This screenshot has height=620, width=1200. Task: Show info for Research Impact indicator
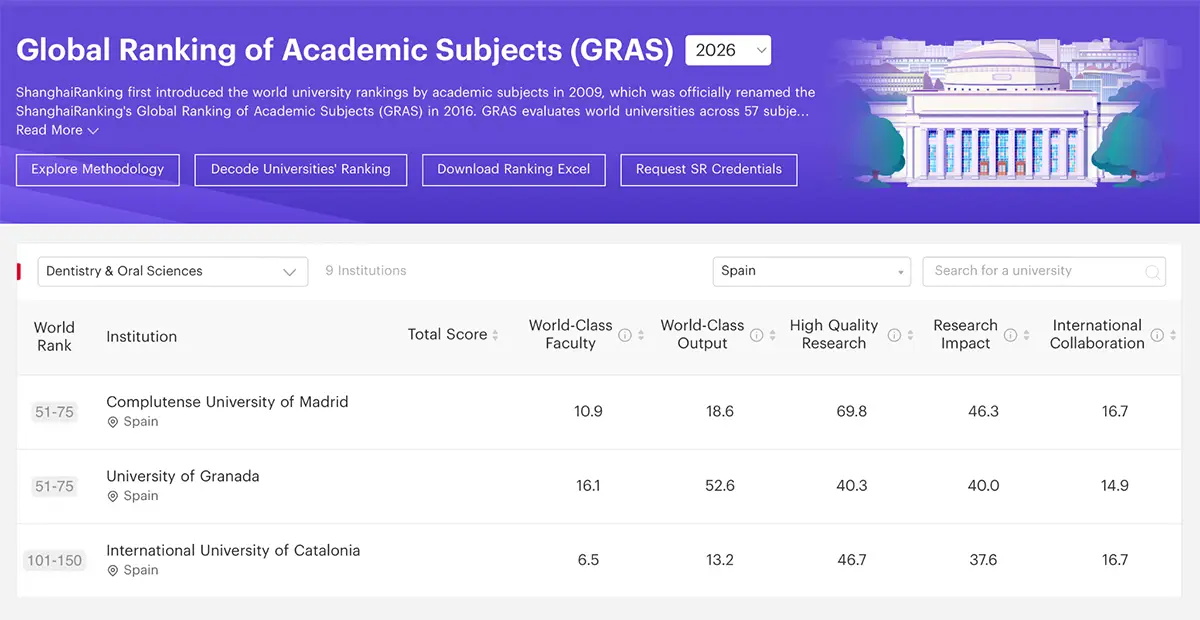click(x=1010, y=335)
